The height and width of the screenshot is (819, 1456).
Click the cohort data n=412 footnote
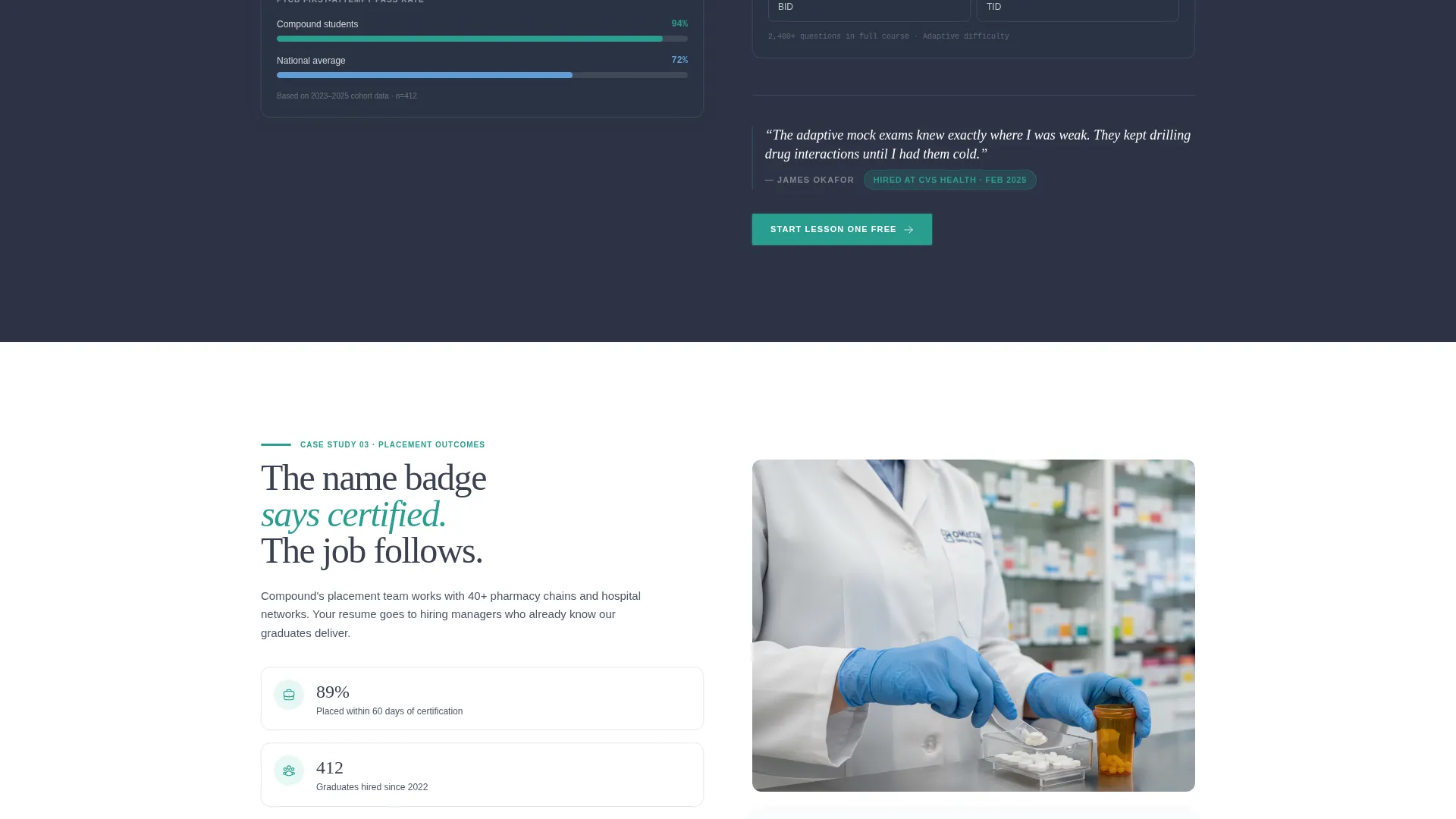coord(347,96)
